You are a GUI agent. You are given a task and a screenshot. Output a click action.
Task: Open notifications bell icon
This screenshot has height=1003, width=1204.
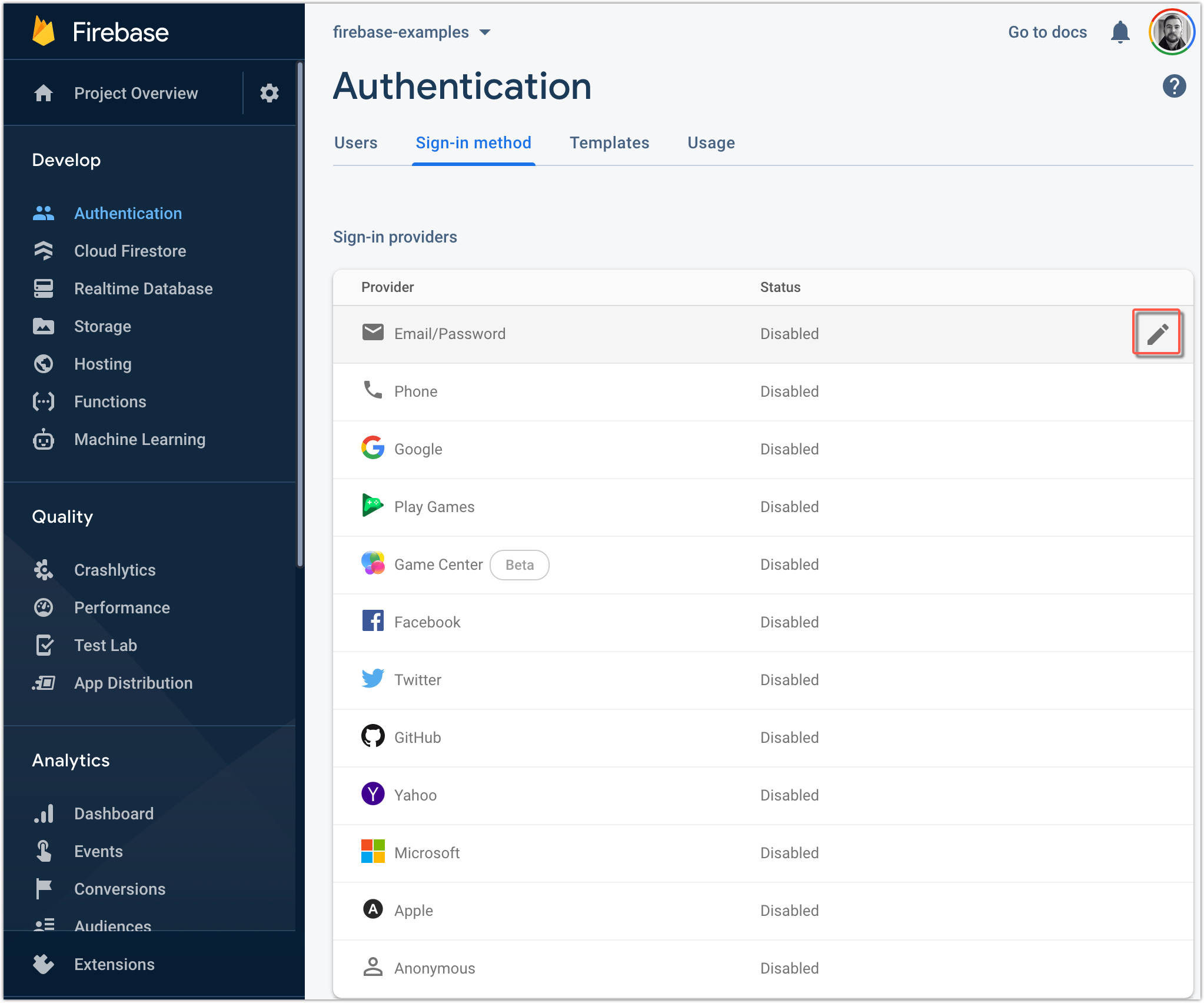coord(1120,32)
